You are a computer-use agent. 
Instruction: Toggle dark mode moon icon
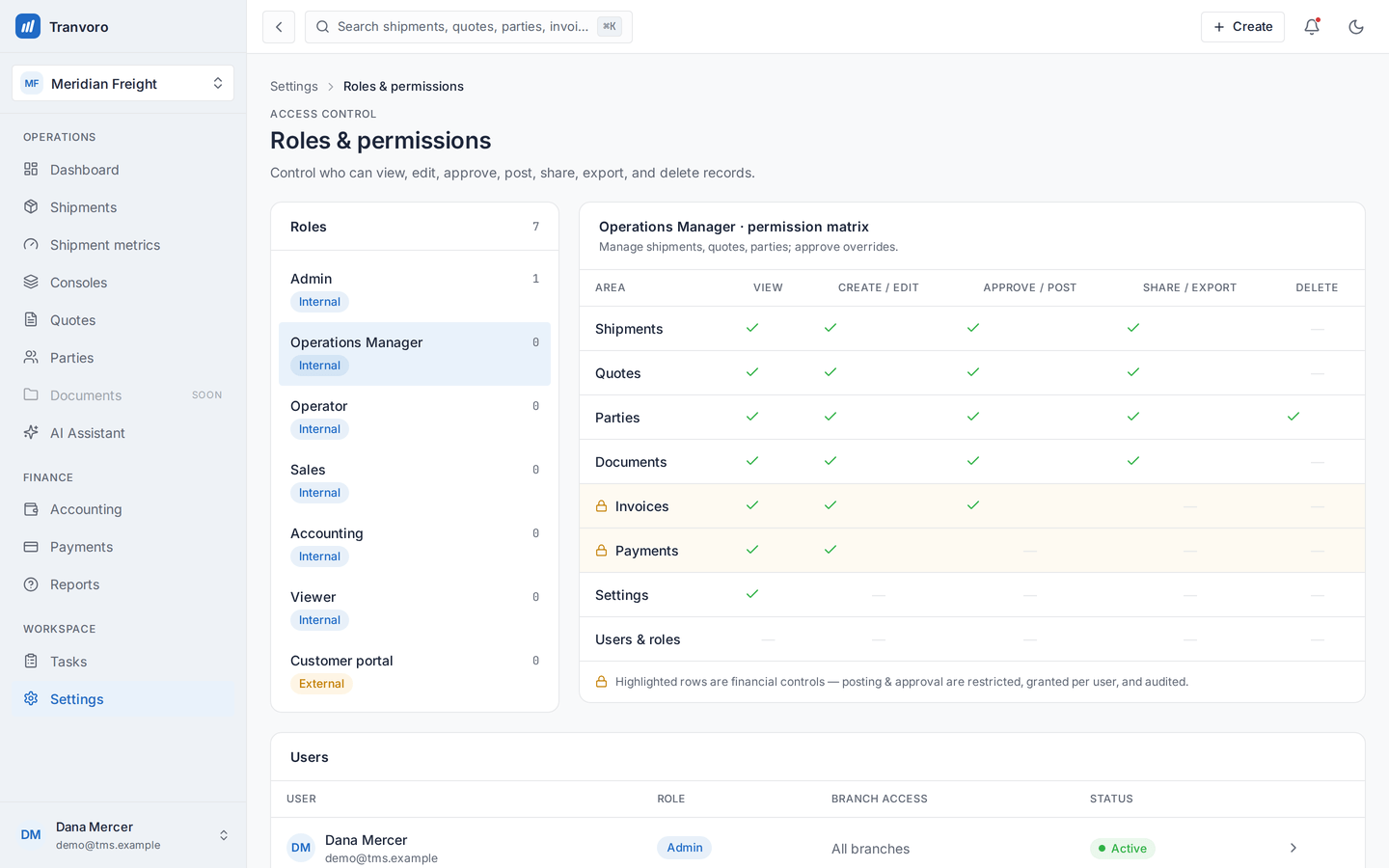tap(1356, 27)
